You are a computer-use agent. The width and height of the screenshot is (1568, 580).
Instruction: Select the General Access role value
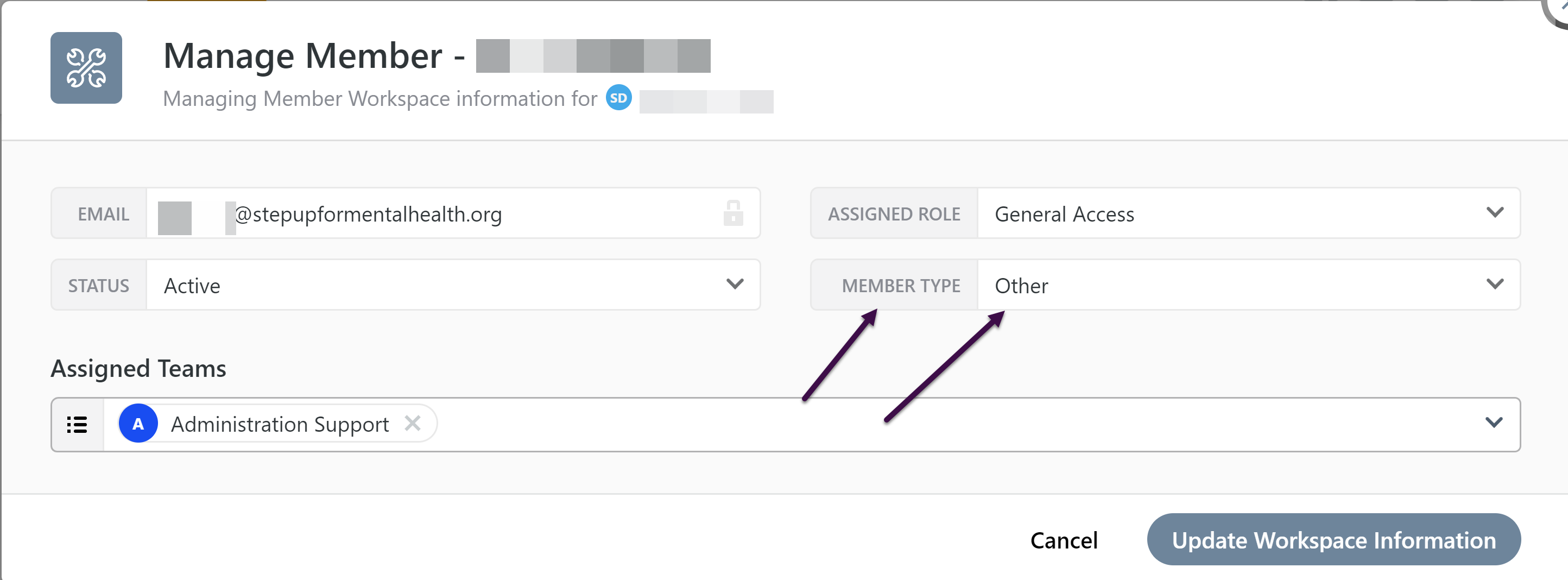point(1064,213)
